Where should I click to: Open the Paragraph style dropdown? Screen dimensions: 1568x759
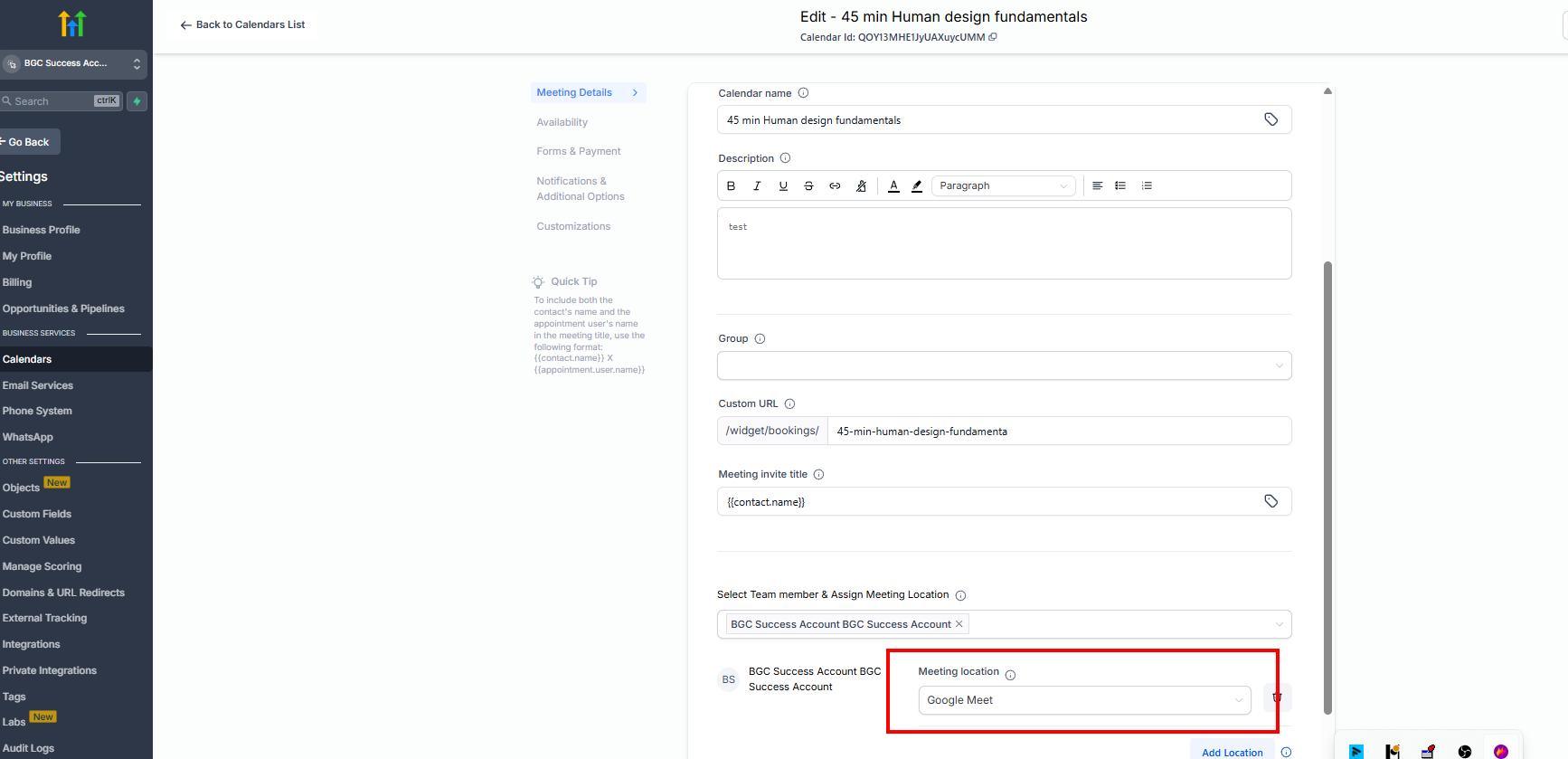1003,185
